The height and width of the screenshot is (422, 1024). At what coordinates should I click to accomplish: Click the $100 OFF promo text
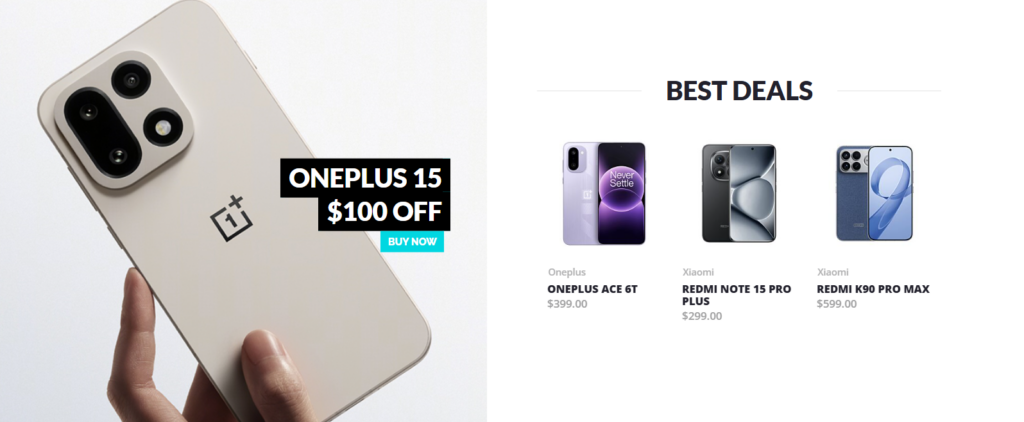[384, 212]
